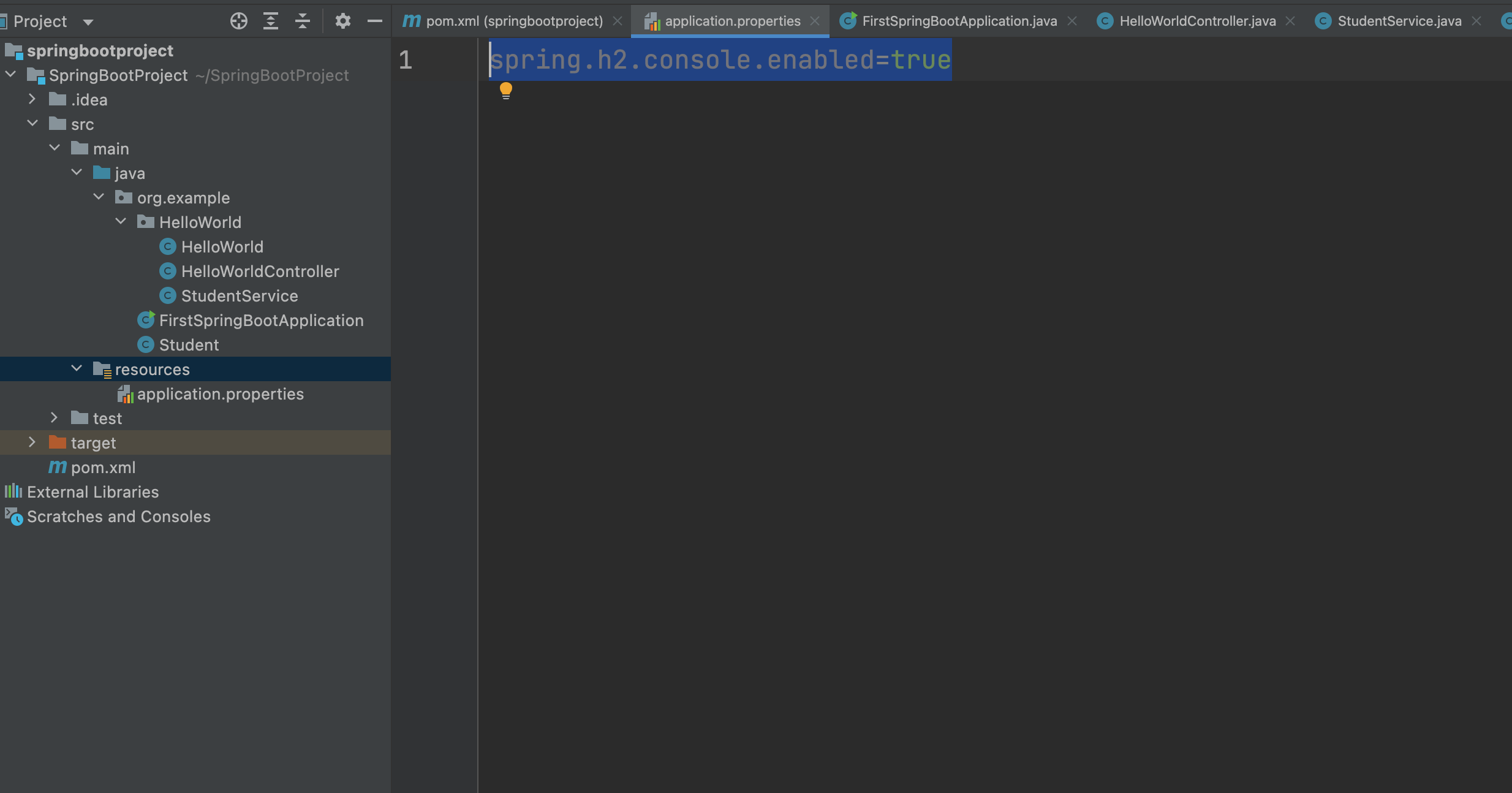Hide the Project tool window
This screenshot has width=1512, height=793.
coord(375,21)
